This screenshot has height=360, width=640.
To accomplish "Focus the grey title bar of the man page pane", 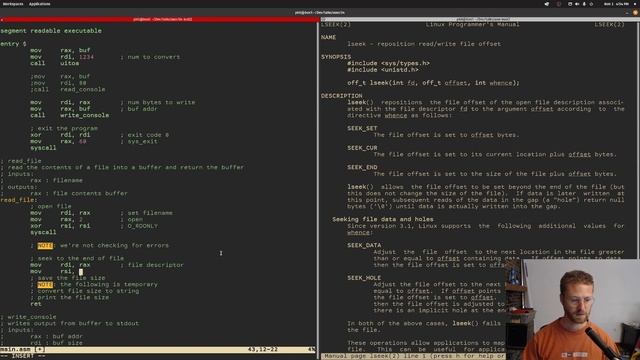I will (480, 19).
